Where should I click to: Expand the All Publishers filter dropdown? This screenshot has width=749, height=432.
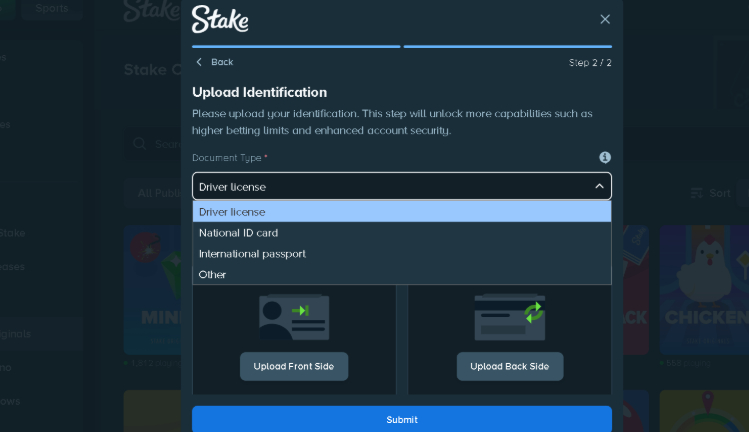click(x=156, y=193)
